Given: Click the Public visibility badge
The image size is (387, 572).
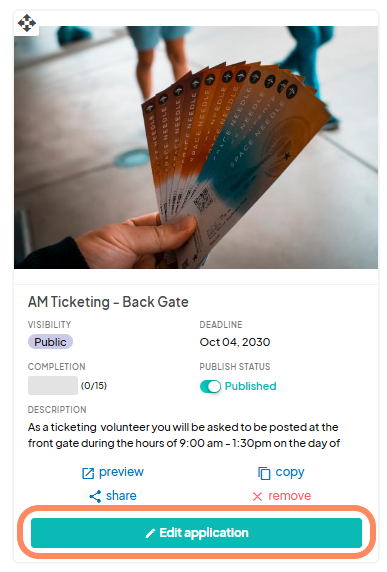Looking at the screenshot, I should click(50, 342).
